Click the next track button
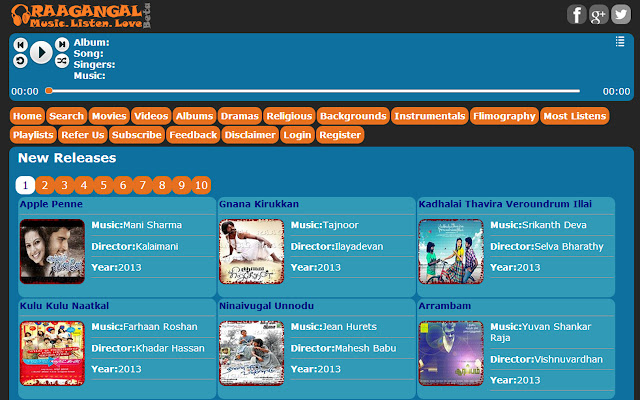Viewport: 640px width, 400px height. (62, 44)
